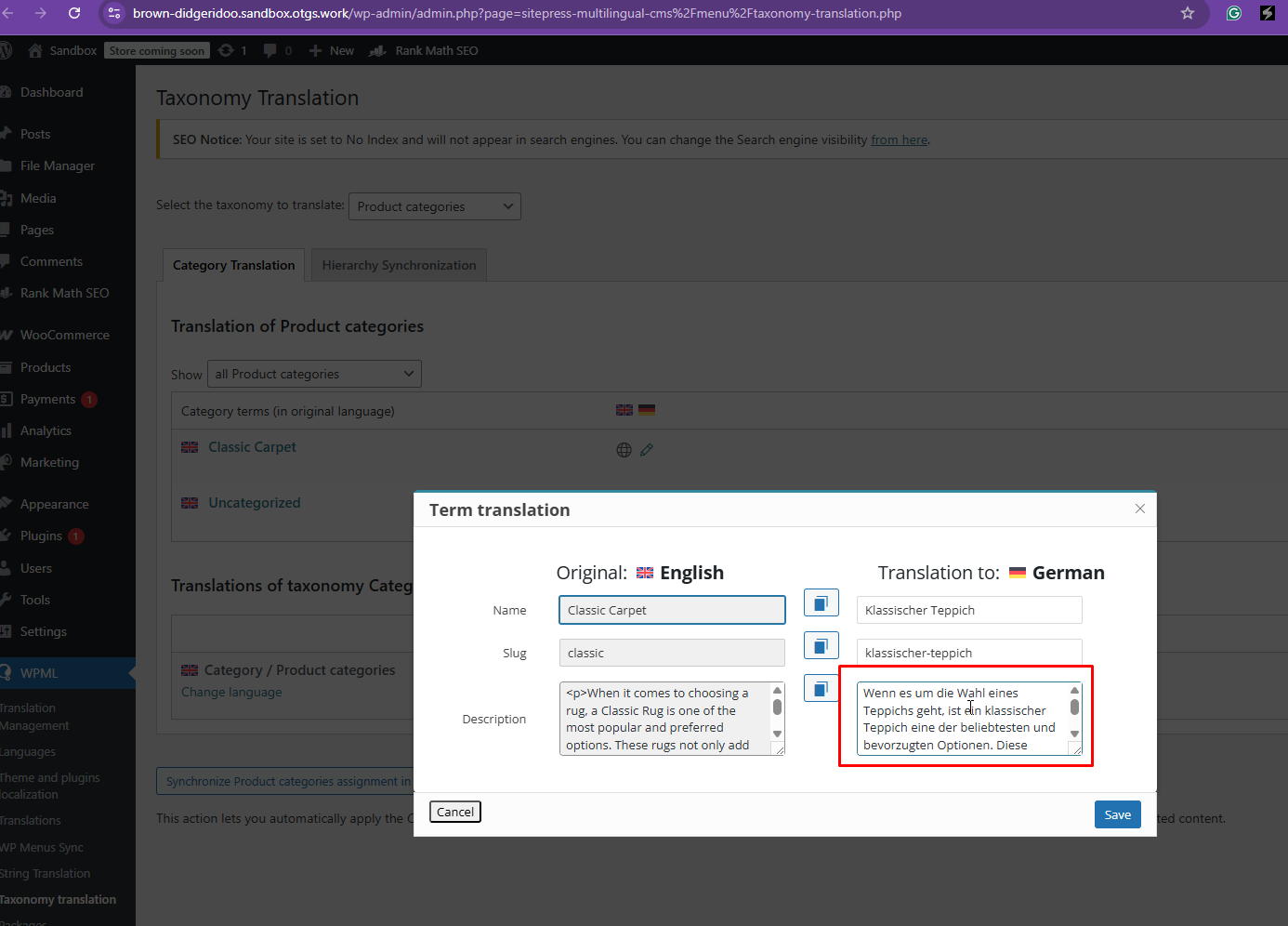Open Rank Math SEO in admin bar
Viewport: 1288px width, 926px height.
[x=424, y=50]
